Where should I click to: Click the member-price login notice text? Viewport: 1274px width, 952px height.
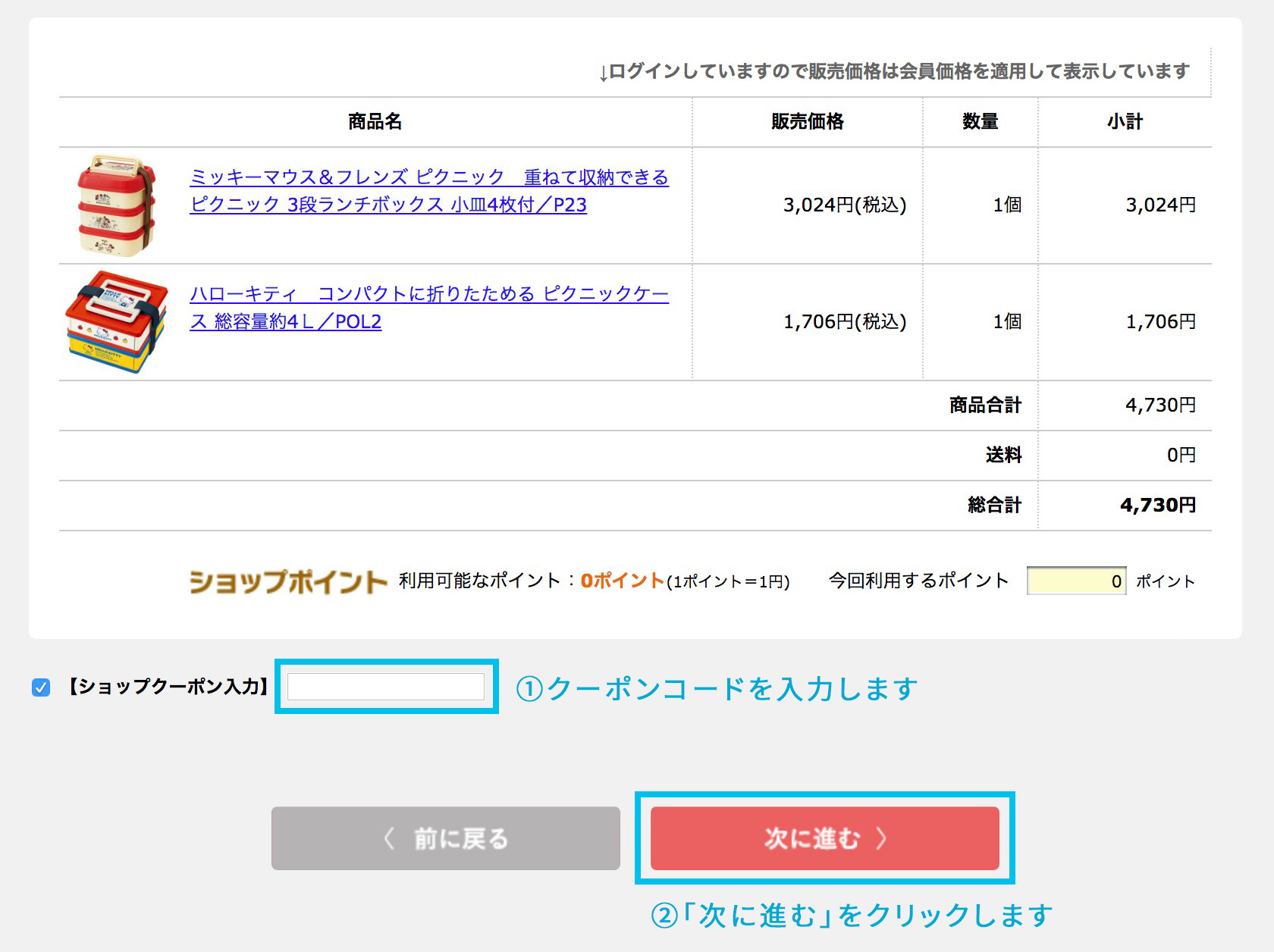click(x=894, y=71)
